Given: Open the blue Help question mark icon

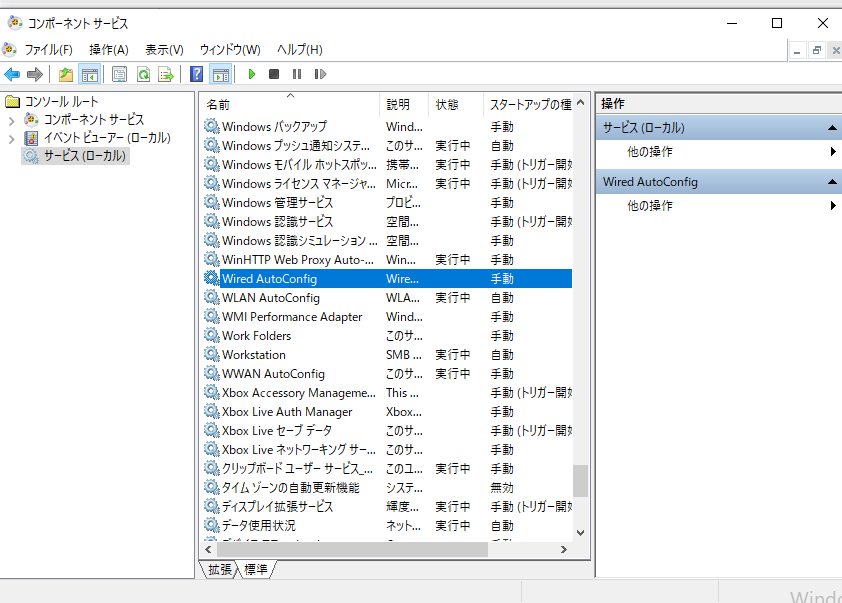Looking at the screenshot, I should coord(197,74).
